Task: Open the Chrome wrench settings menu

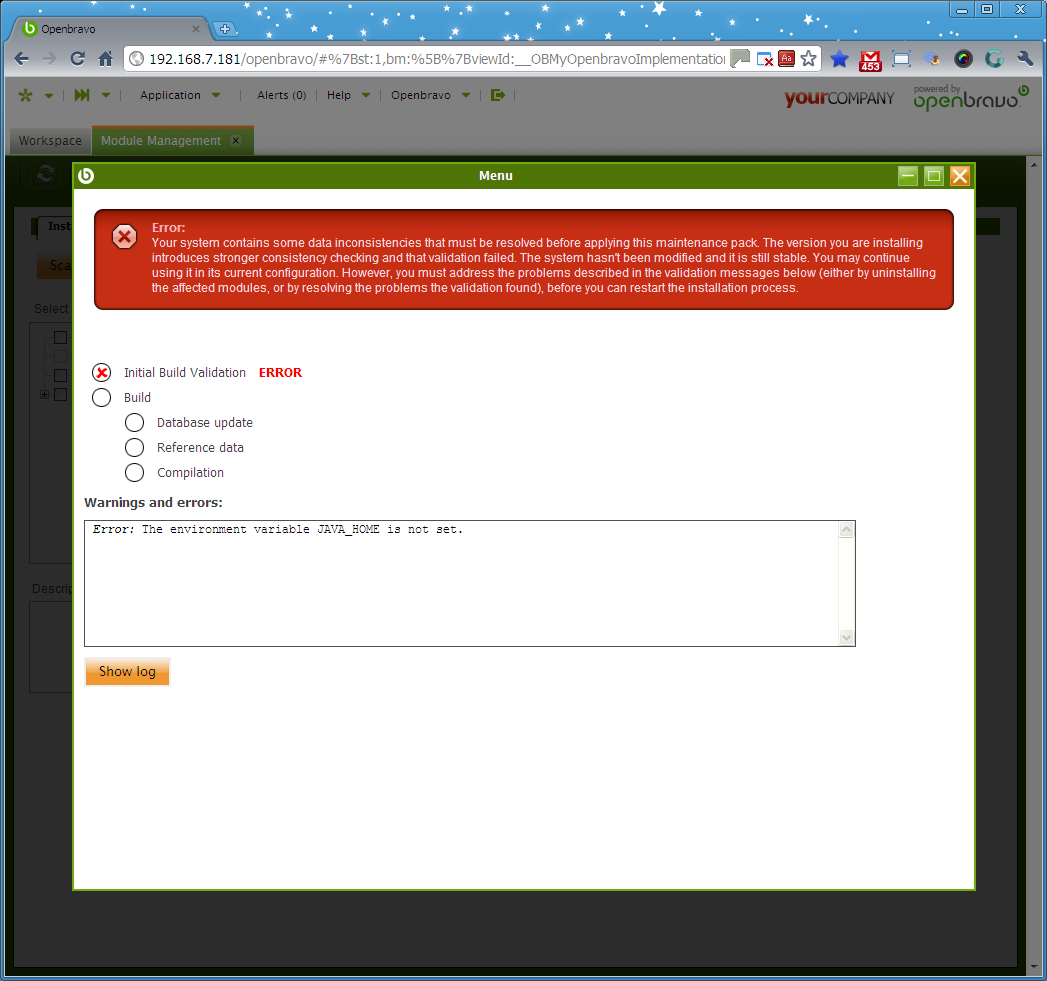Action: [x=1025, y=59]
